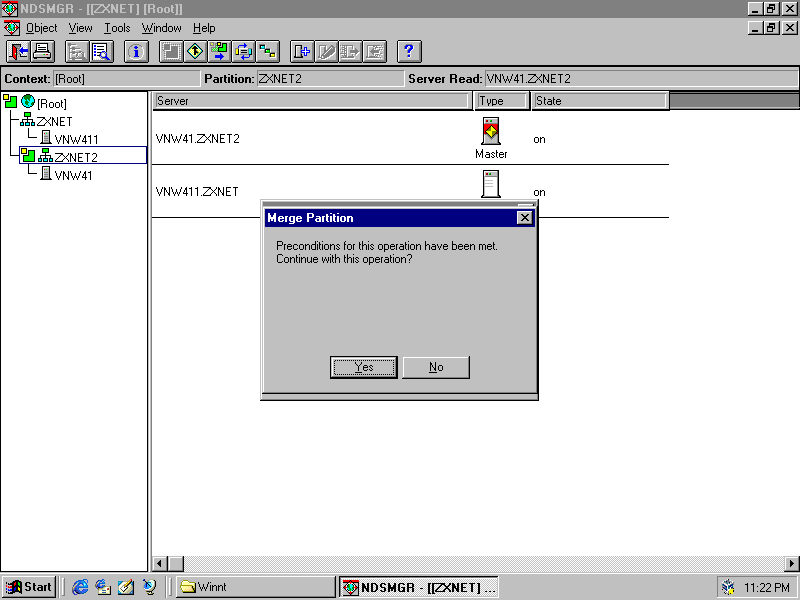
Task: Click the Outlook Express quick launch icon
Action: [x=103, y=587]
